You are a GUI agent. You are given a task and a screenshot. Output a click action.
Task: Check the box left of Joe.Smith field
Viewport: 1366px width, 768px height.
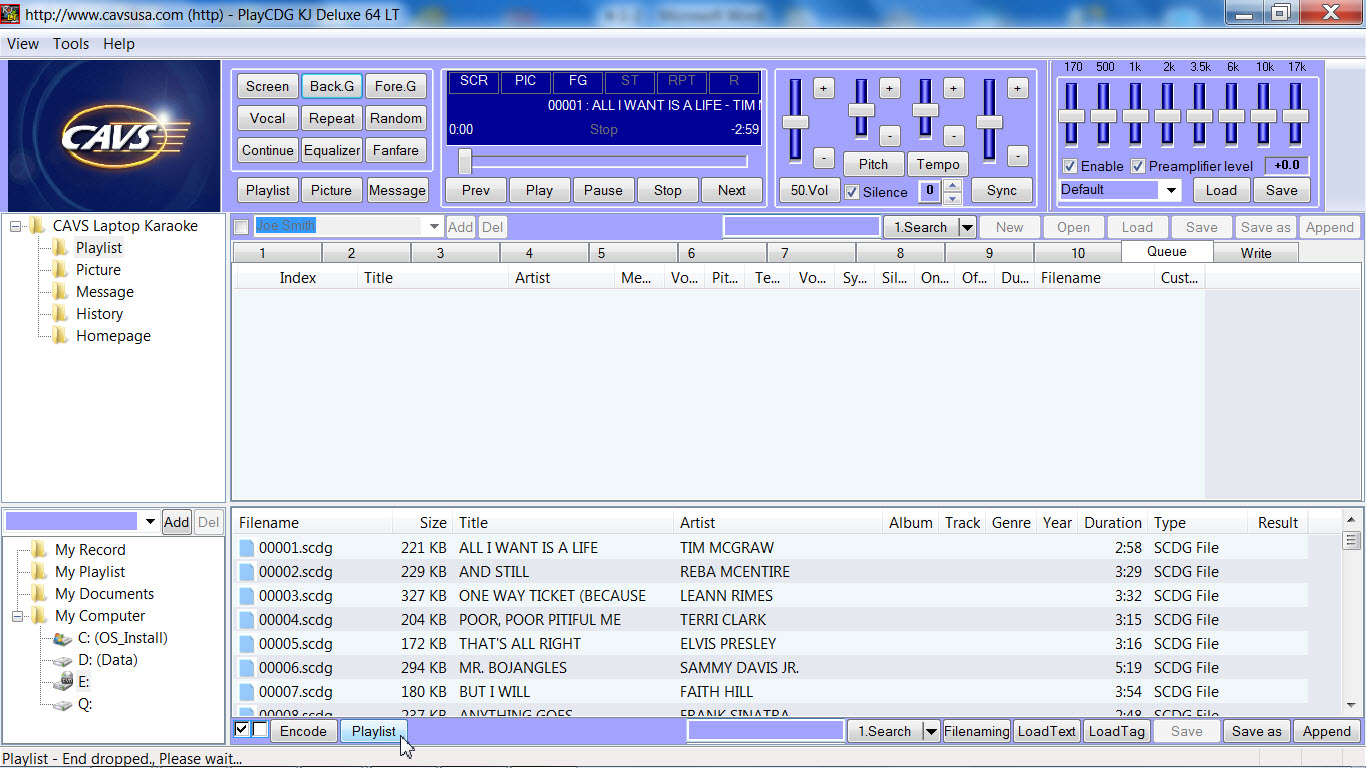[241, 227]
